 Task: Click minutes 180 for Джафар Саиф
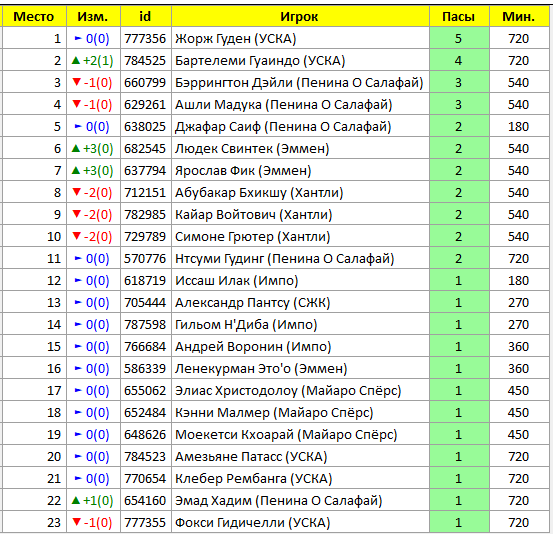(x=518, y=127)
